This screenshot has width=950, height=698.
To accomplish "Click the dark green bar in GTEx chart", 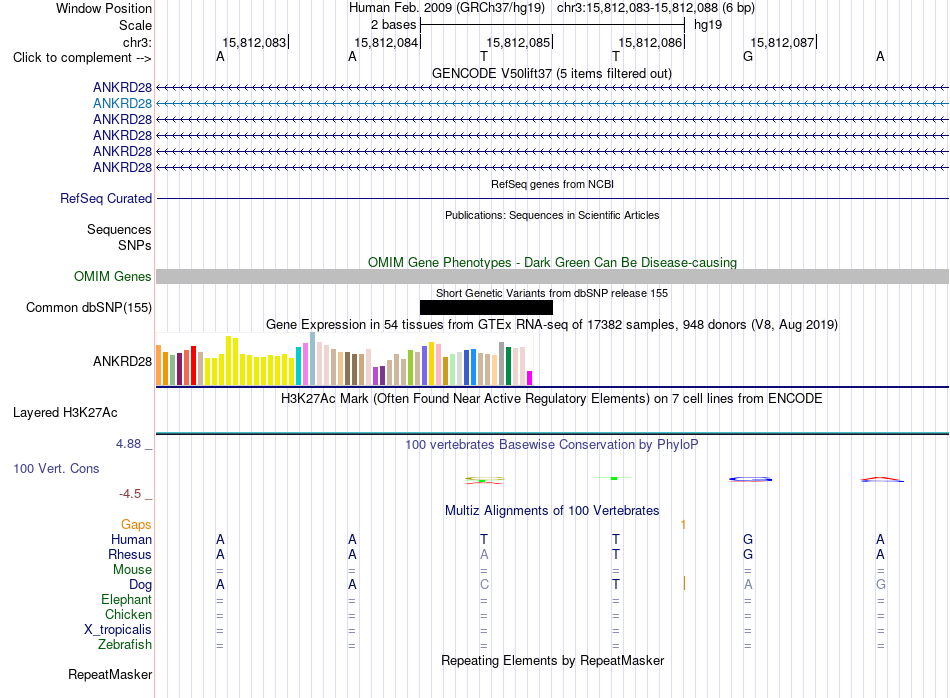I will tap(508, 366).
